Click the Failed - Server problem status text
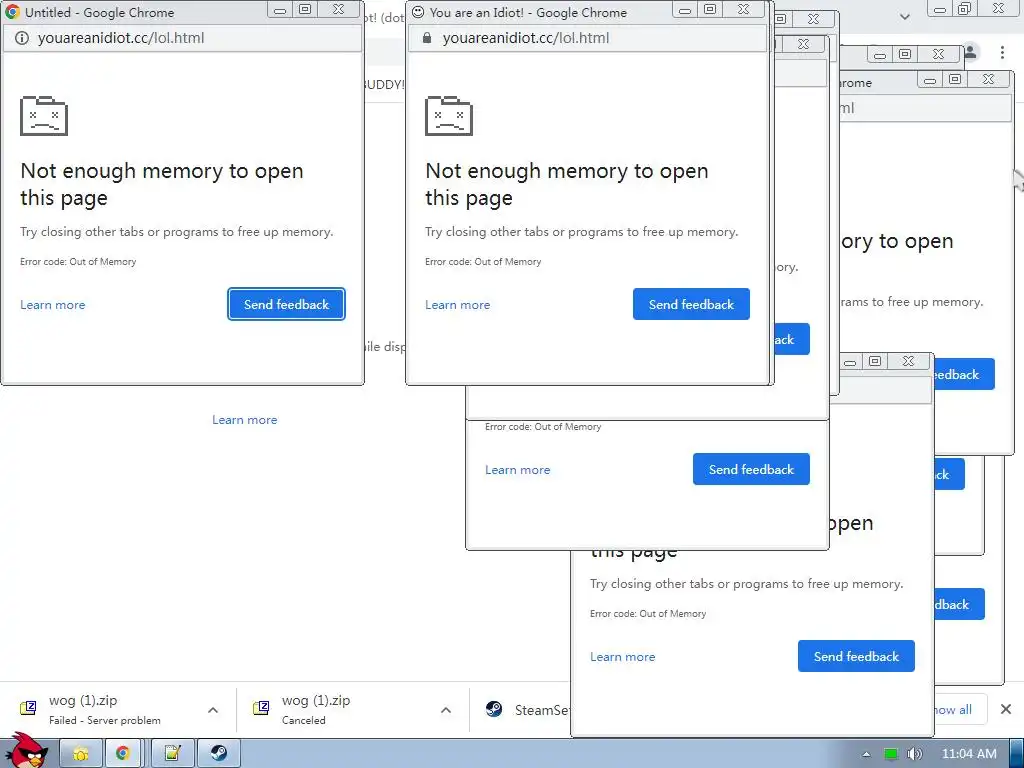This screenshot has width=1024, height=768. click(104, 720)
